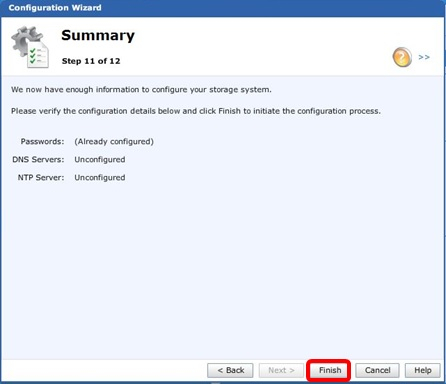Click the orange help question mark icon
446x384 pixels.
(402, 57)
